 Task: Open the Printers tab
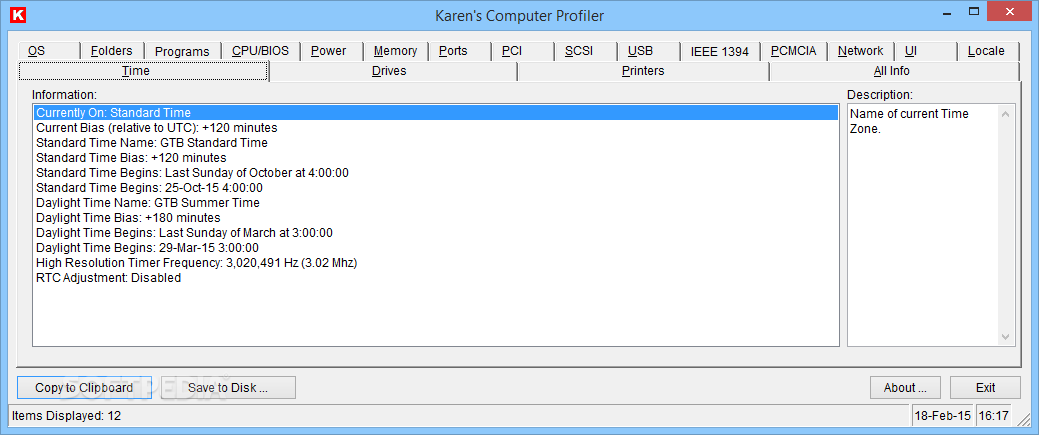643,71
